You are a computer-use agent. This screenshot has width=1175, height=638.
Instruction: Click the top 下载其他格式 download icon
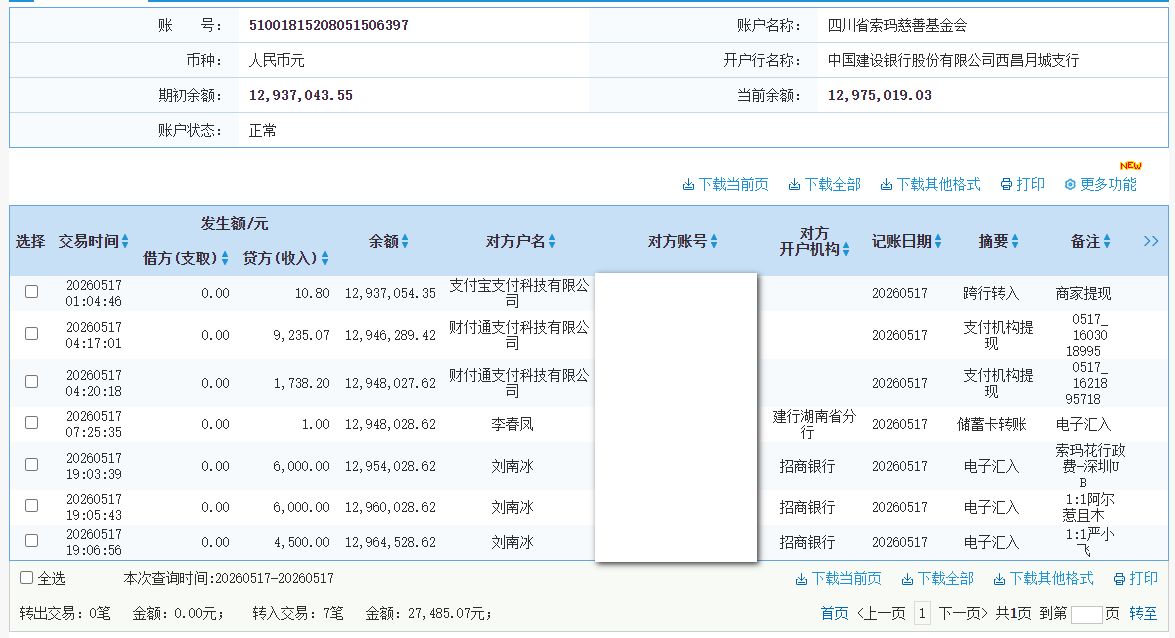(x=886, y=184)
